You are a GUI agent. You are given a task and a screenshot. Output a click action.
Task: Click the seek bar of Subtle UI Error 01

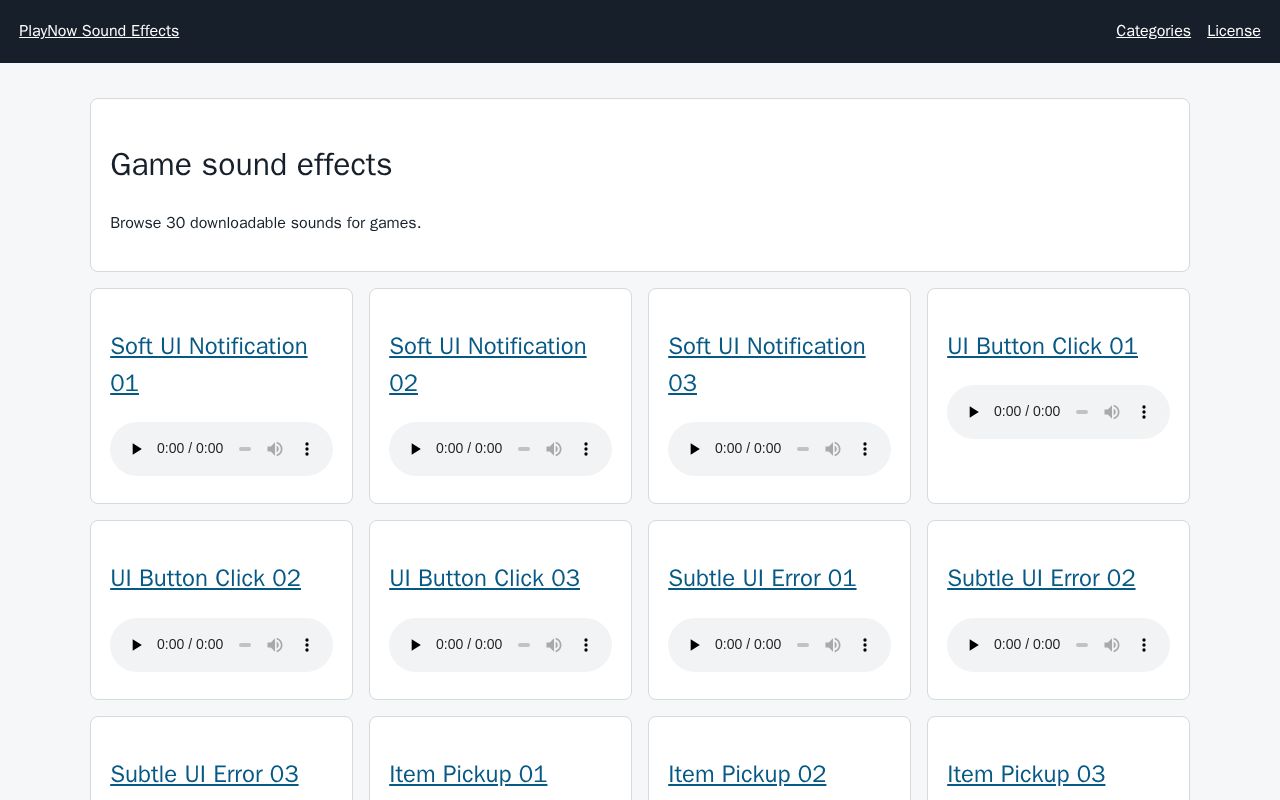point(803,645)
